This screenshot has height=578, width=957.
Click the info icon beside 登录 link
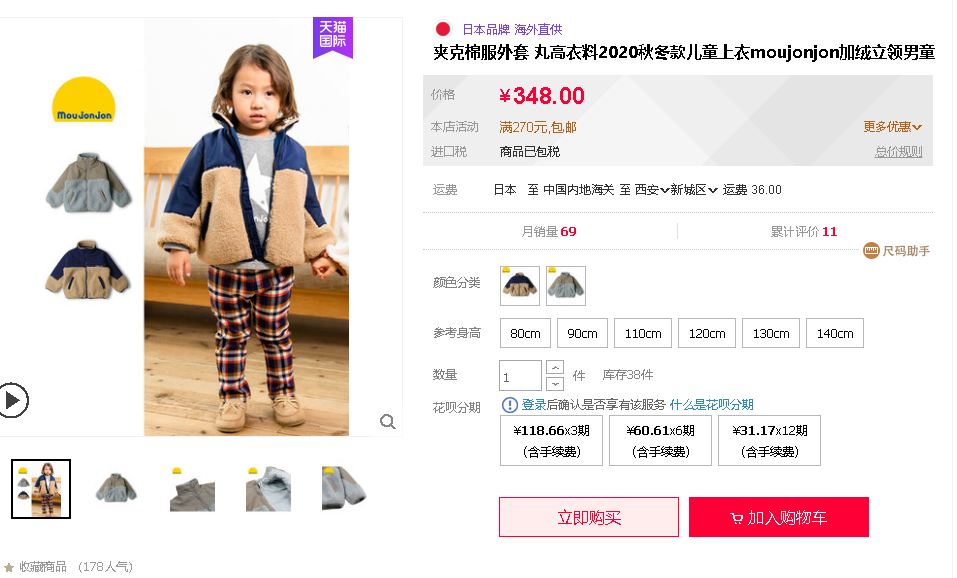coord(509,405)
